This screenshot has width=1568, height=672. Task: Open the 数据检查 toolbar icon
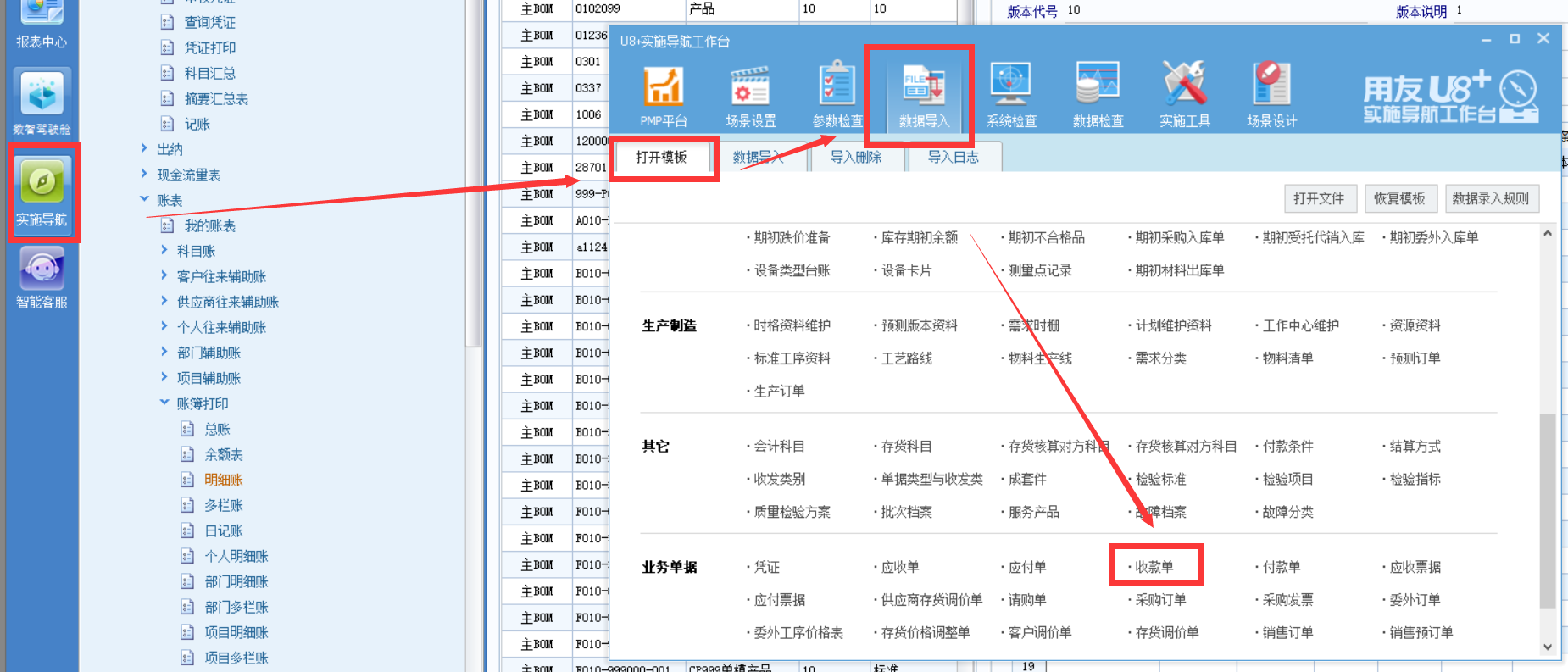[x=1098, y=96]
